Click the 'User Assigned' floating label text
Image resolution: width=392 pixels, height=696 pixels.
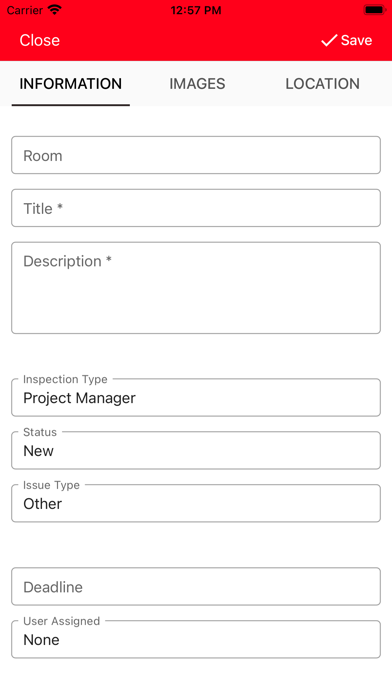(x=61, y=621)
